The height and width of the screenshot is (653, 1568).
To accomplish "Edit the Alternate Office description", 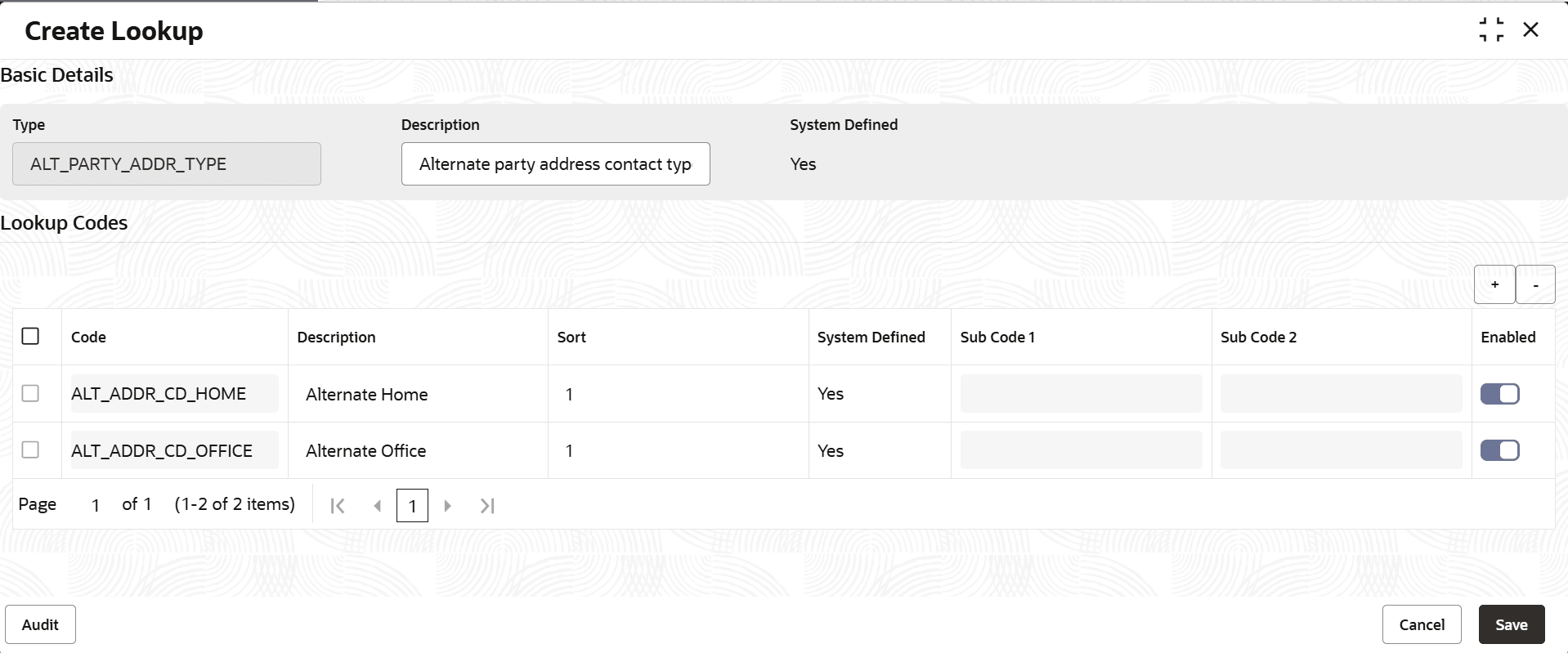I will pyautogui.click(x=418, y=450).
